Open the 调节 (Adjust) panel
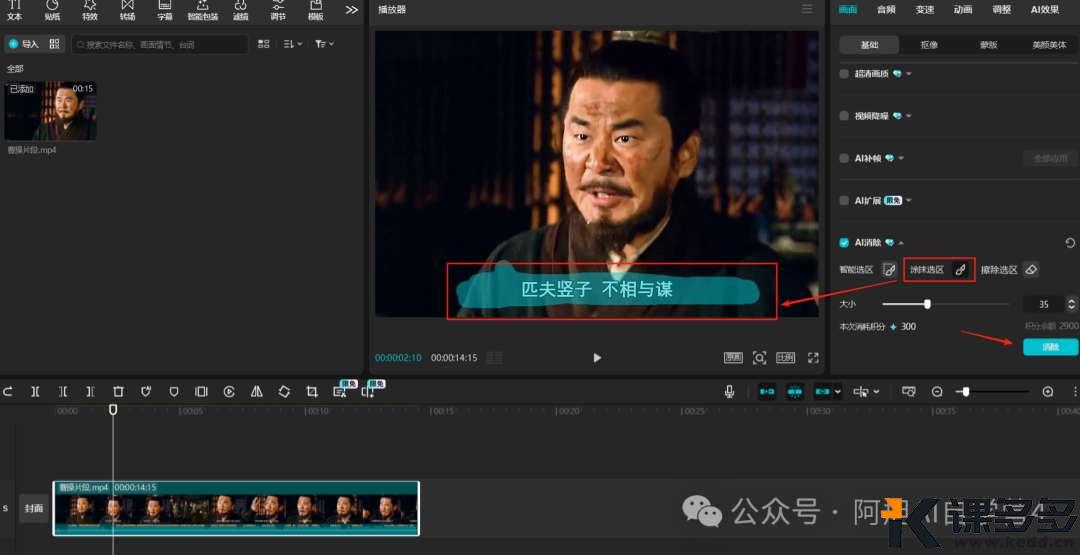Viewport: 1080px width, 555px height. point(278,10)
